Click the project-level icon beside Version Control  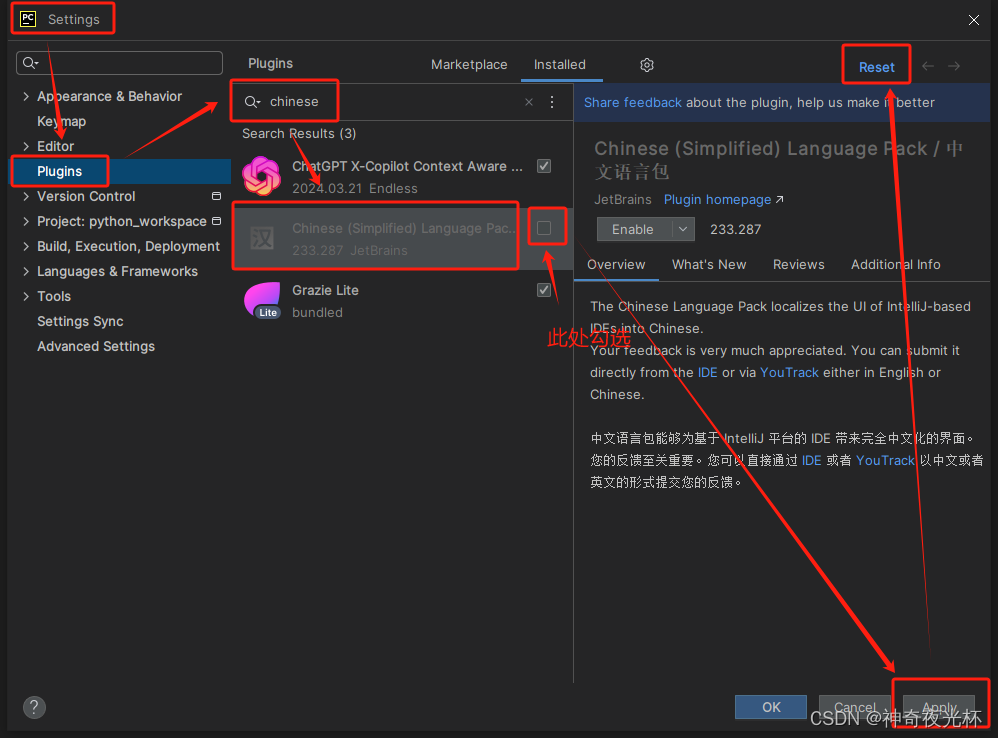pos(216,196)
